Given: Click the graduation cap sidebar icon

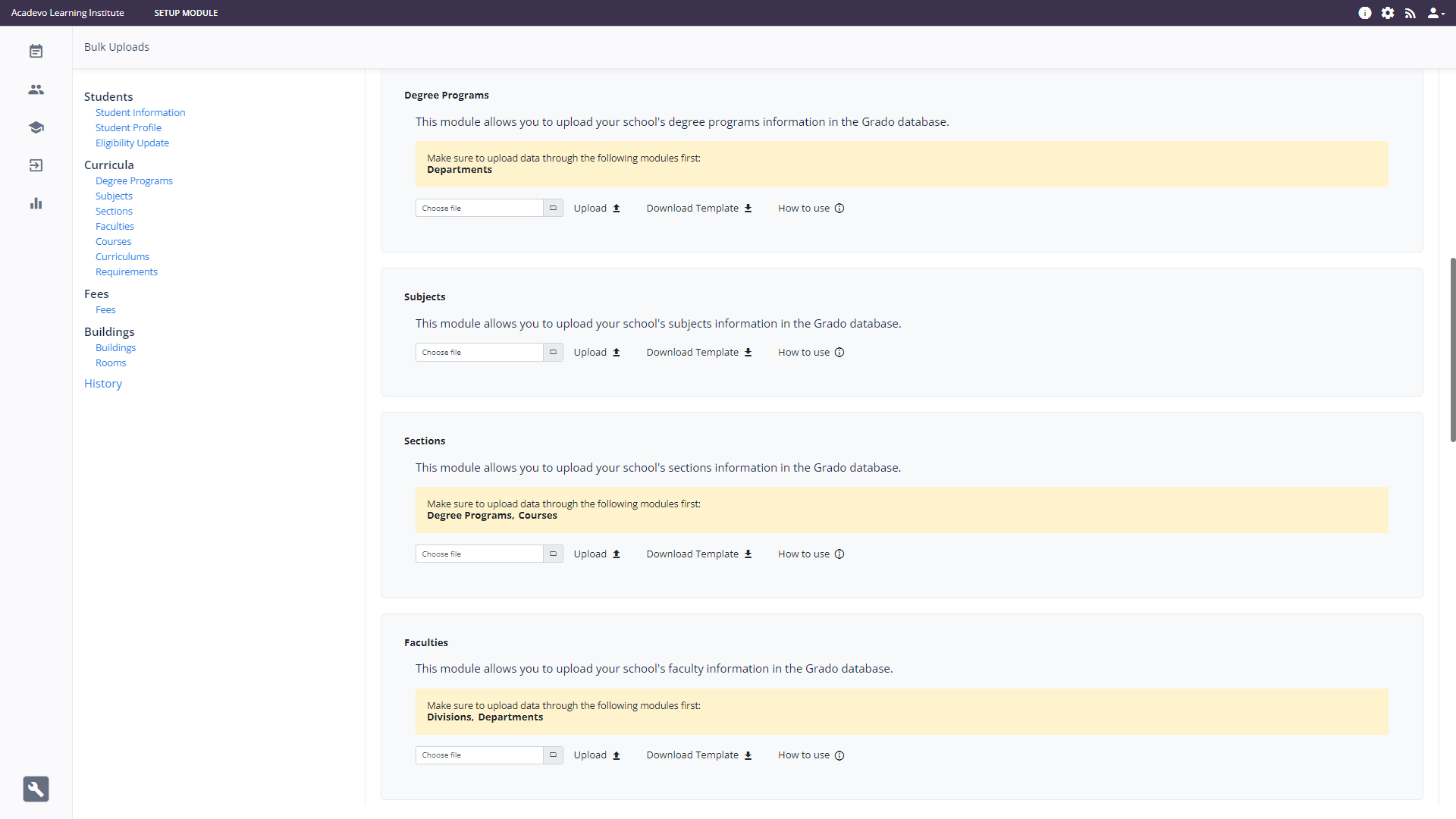Looking at the screenshot, I should pos(36,127).
